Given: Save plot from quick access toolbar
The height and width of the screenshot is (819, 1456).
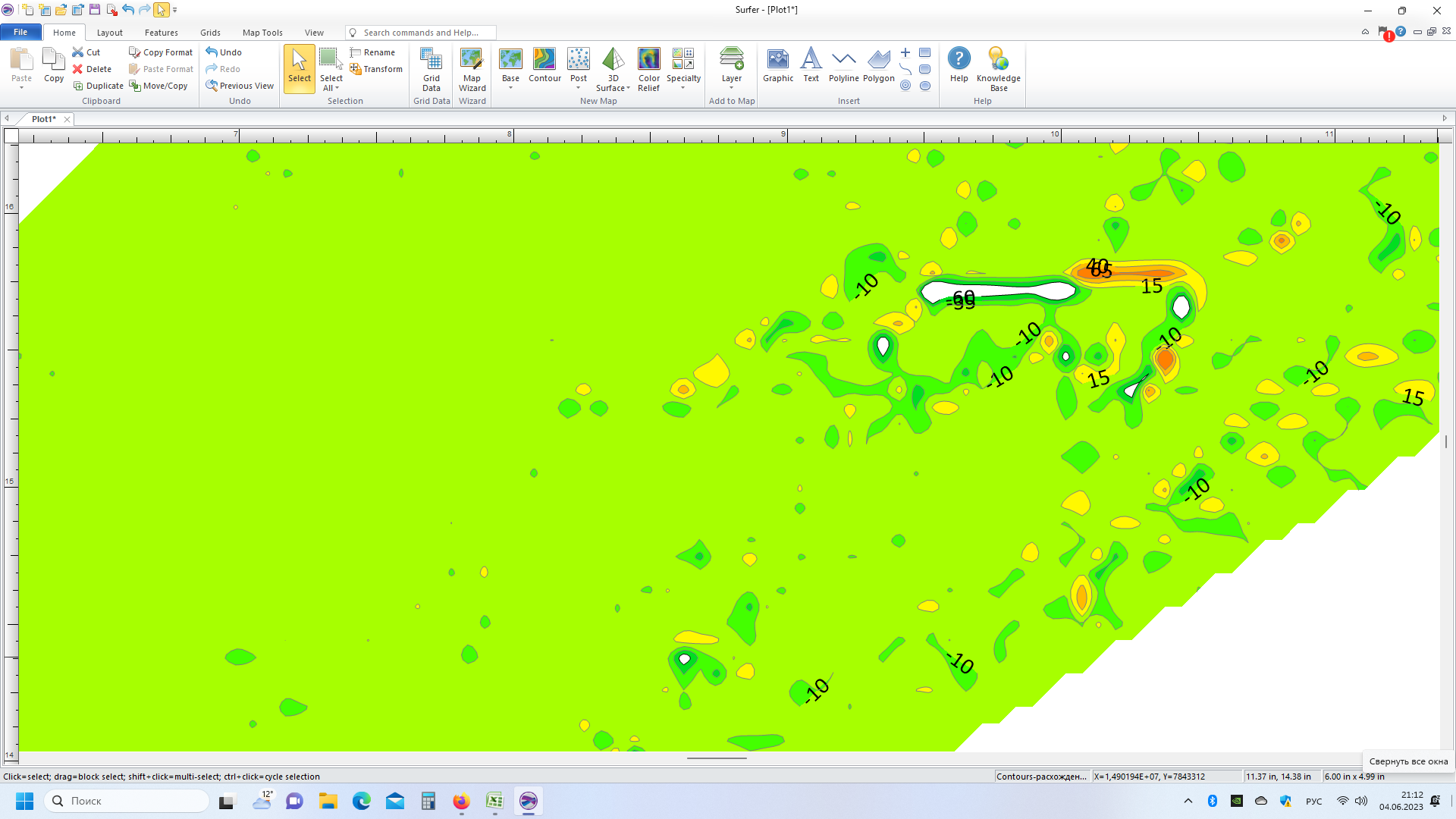Looking at the screenshot, I should tap(95, 10).
